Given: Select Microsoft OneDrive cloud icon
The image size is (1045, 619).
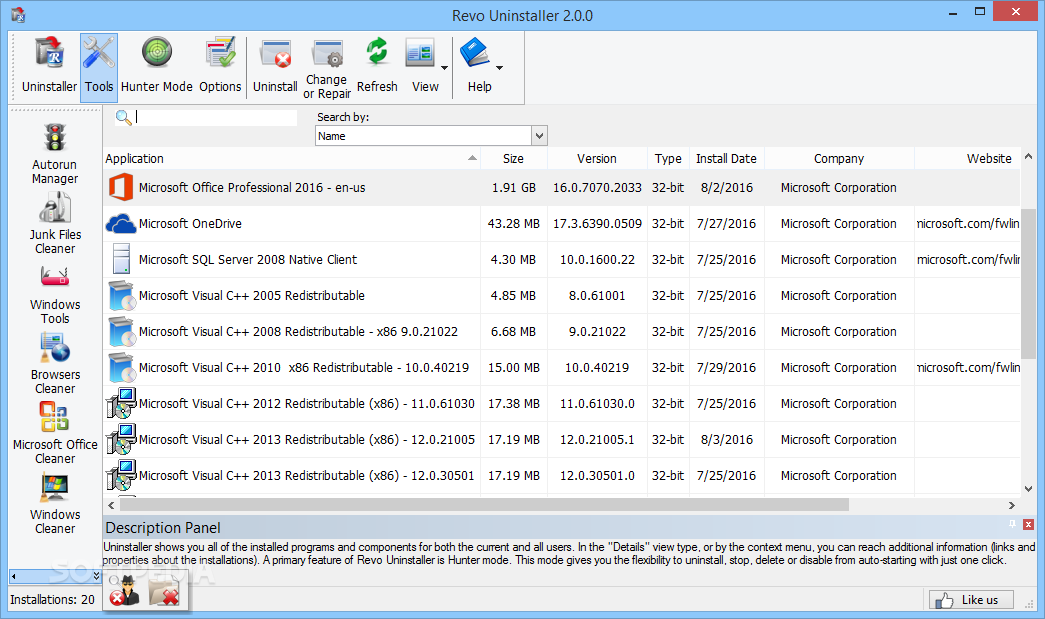Looking at the screenshot, I should click(x=121, y=224).
